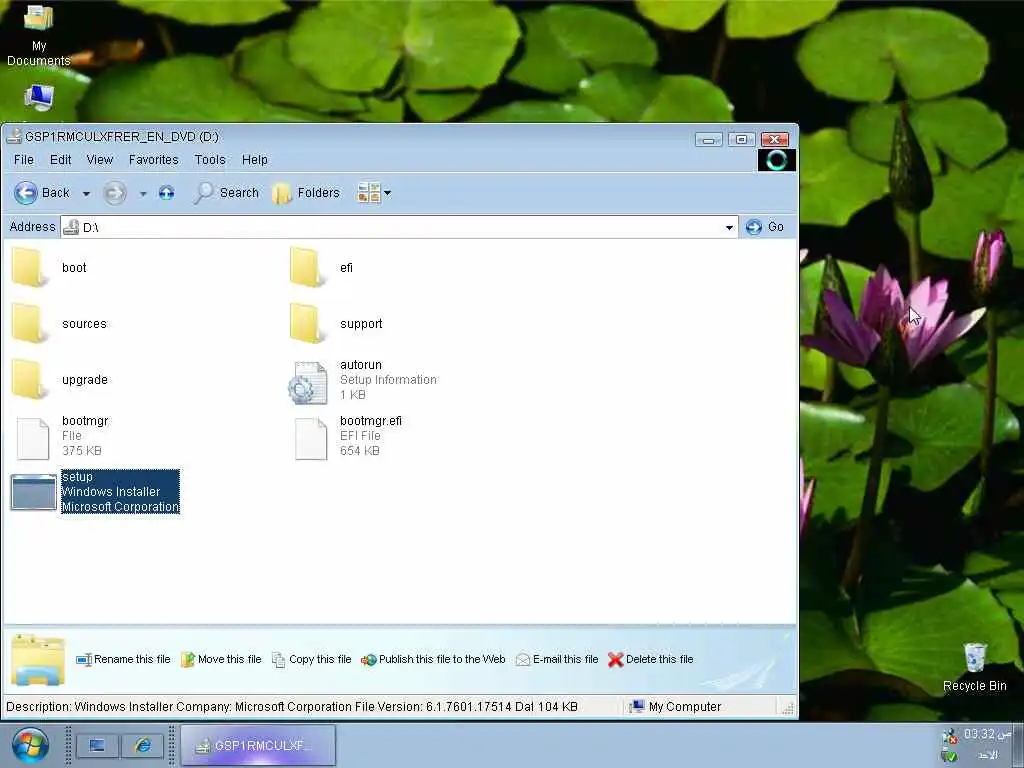Select the sources folder icon
Screen dimensions: 1024x768
(x=29, y=324)
